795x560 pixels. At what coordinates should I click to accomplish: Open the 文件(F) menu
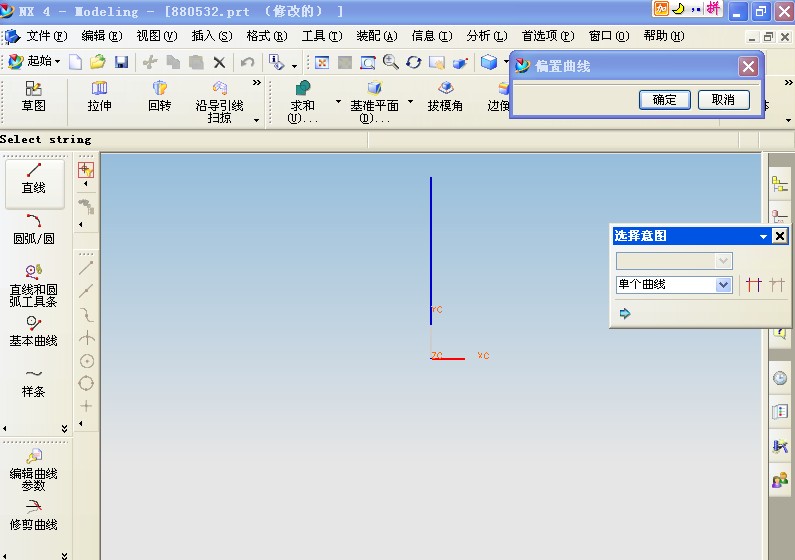point(47,36)
